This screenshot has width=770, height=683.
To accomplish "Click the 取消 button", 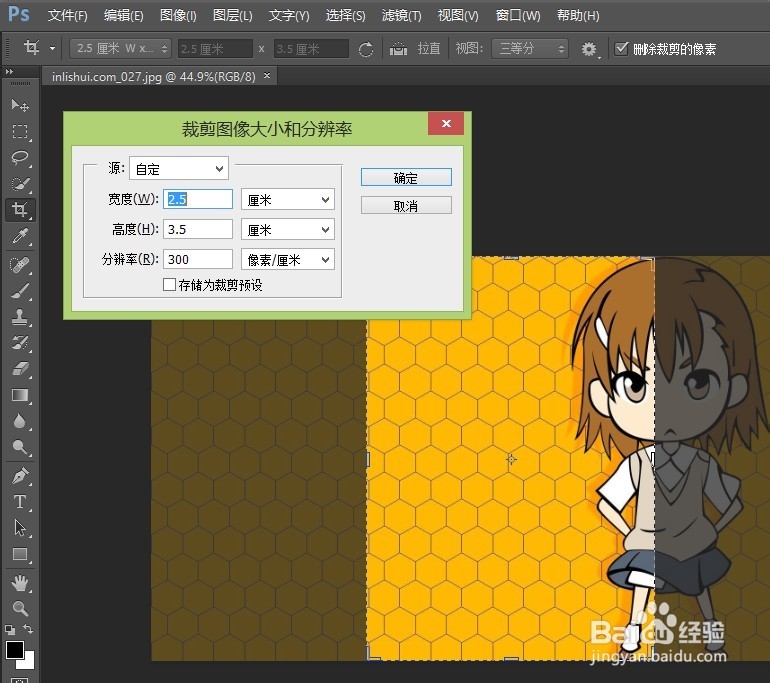I will (x=406, y=205).
